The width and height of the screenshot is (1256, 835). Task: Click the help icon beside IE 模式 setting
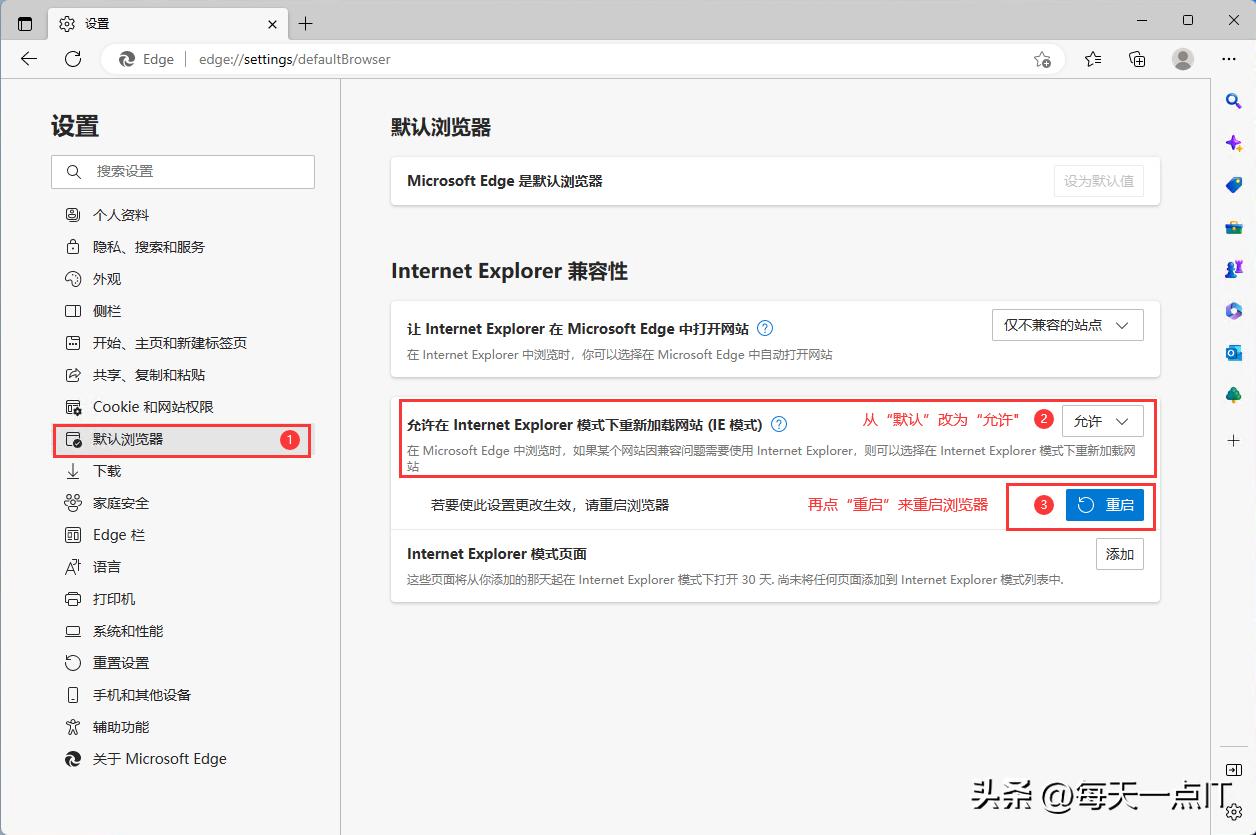779,423
